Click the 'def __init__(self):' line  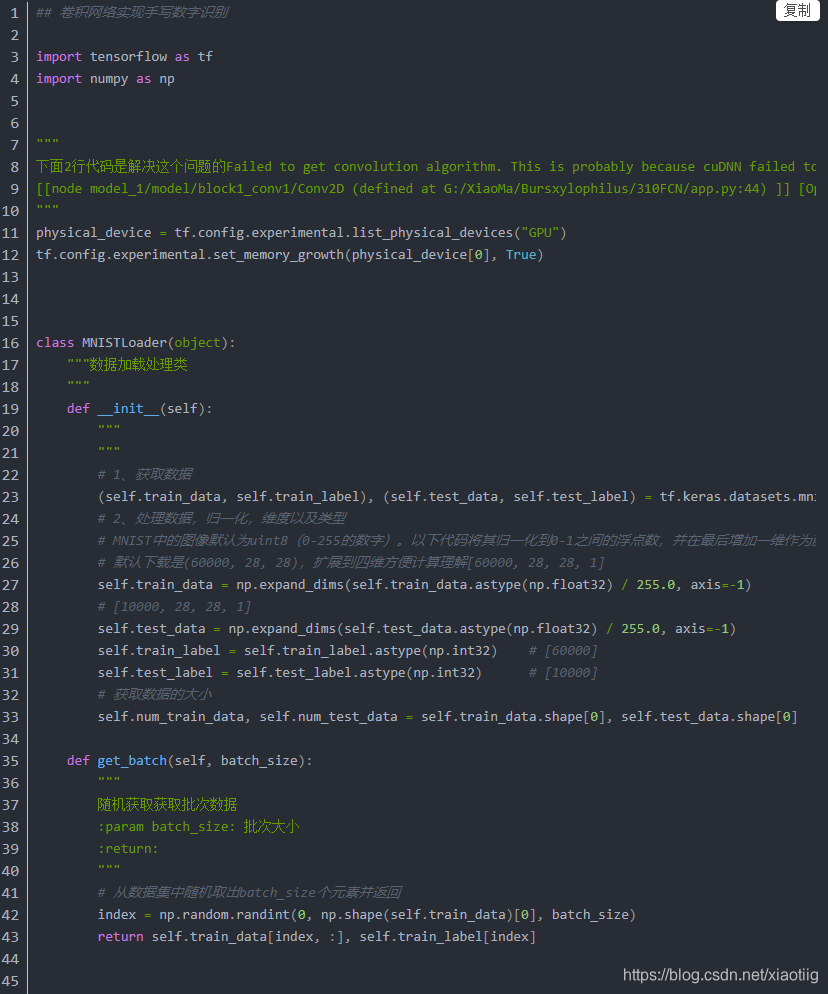pos(139,409)
